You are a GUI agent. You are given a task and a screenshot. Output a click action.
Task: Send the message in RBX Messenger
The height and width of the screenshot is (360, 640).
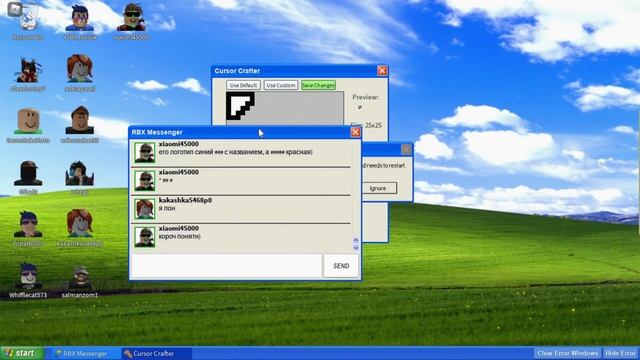341,266
